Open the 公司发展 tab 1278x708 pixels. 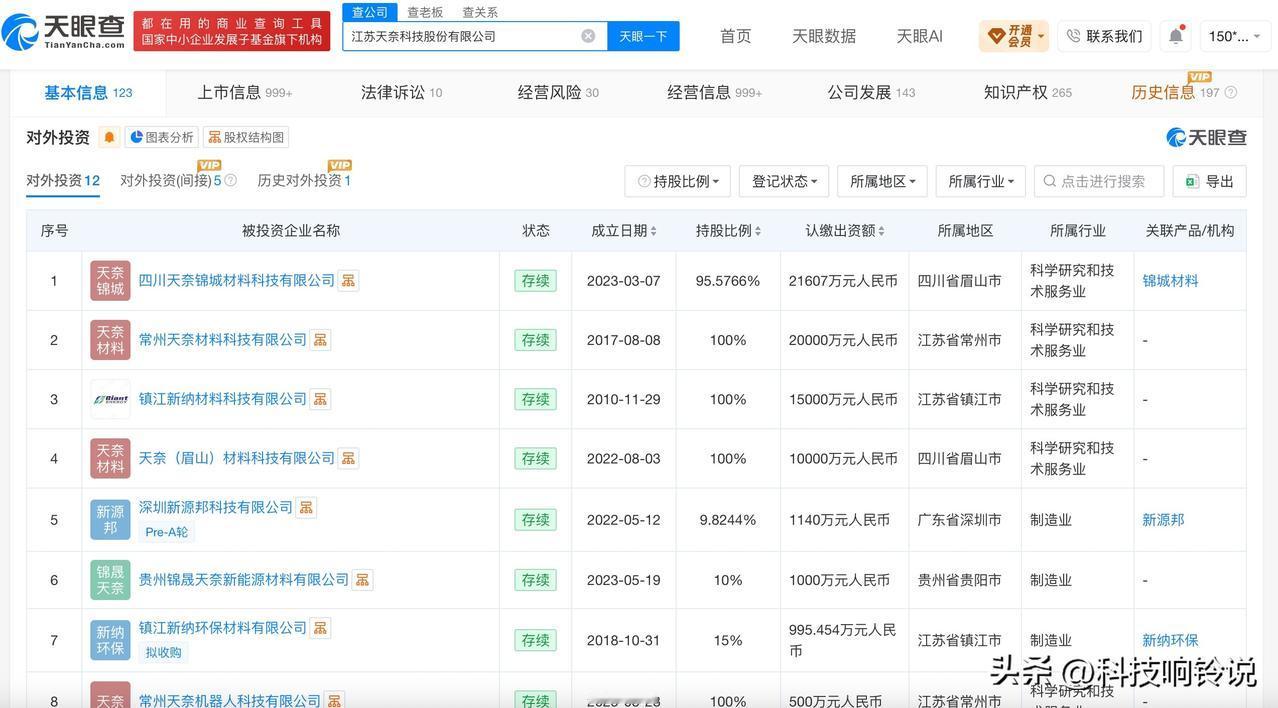tap(871, 93)
